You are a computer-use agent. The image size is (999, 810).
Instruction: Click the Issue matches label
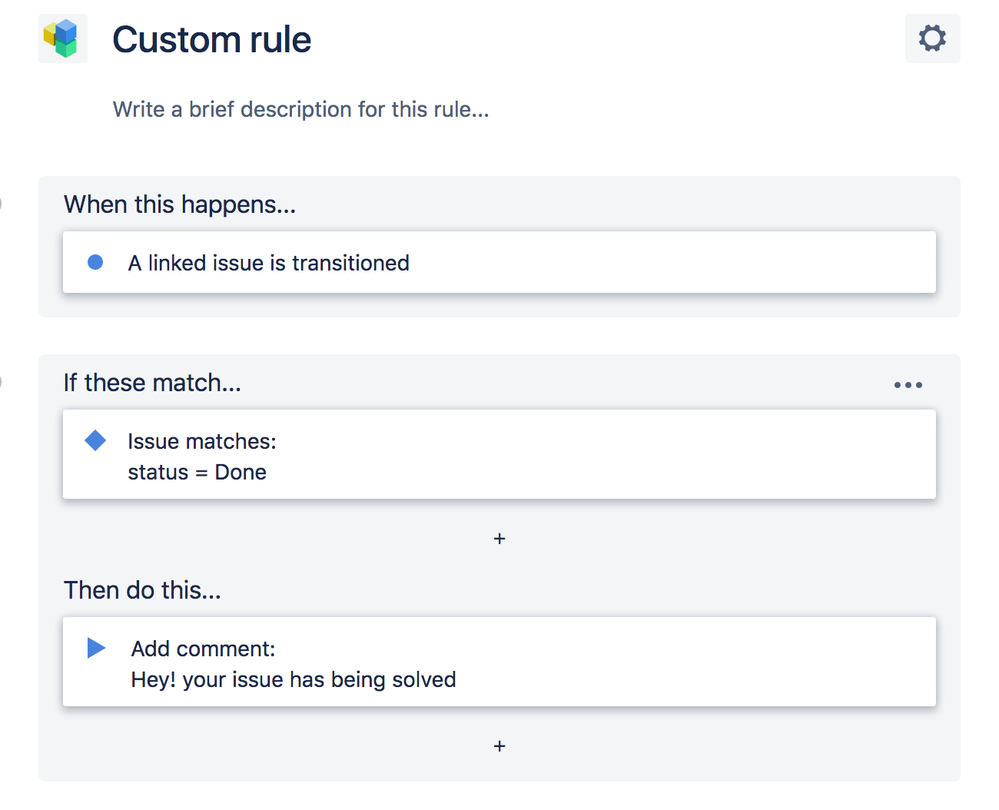coord(201,441)
